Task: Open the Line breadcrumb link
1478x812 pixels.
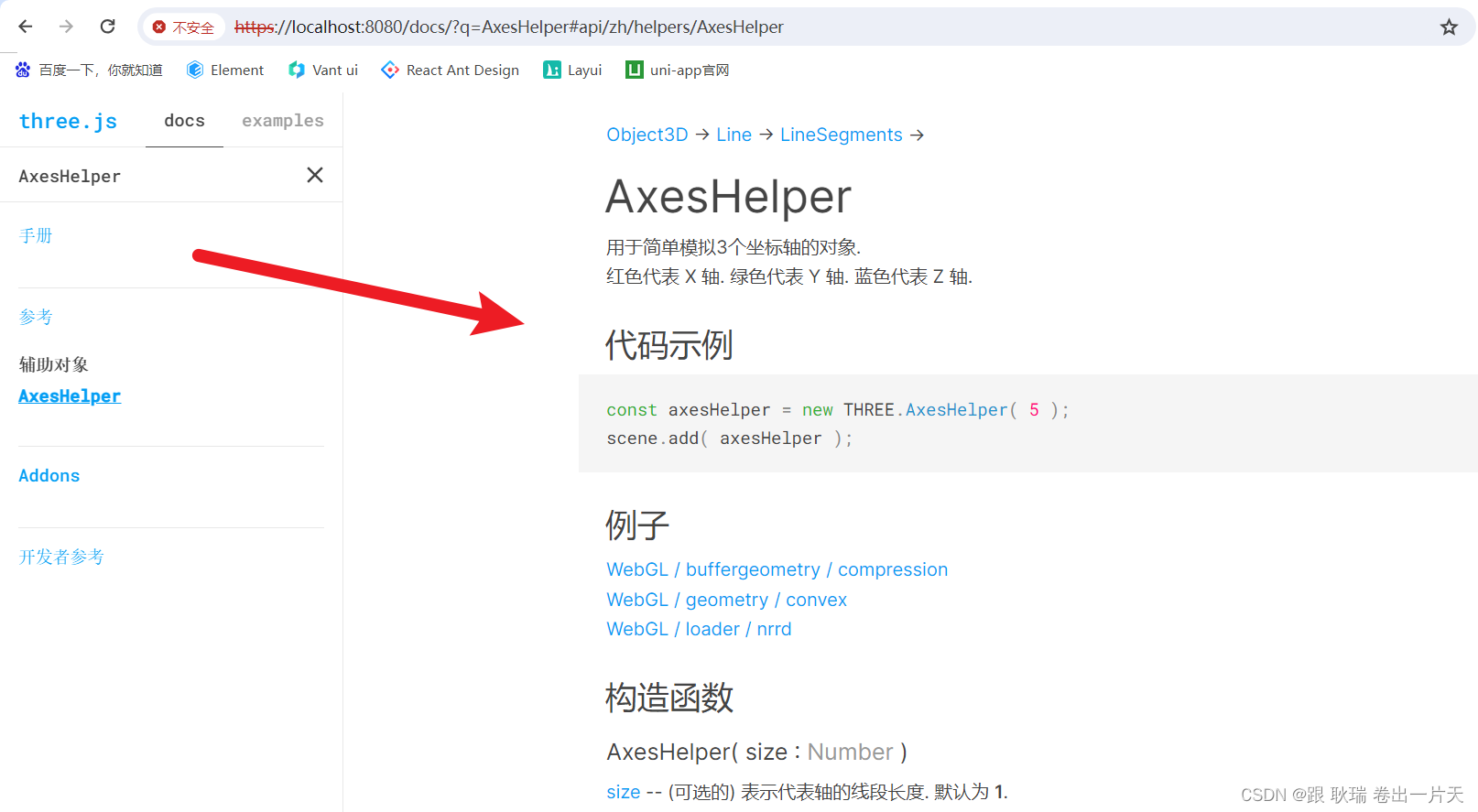Action: coord(734,135)
